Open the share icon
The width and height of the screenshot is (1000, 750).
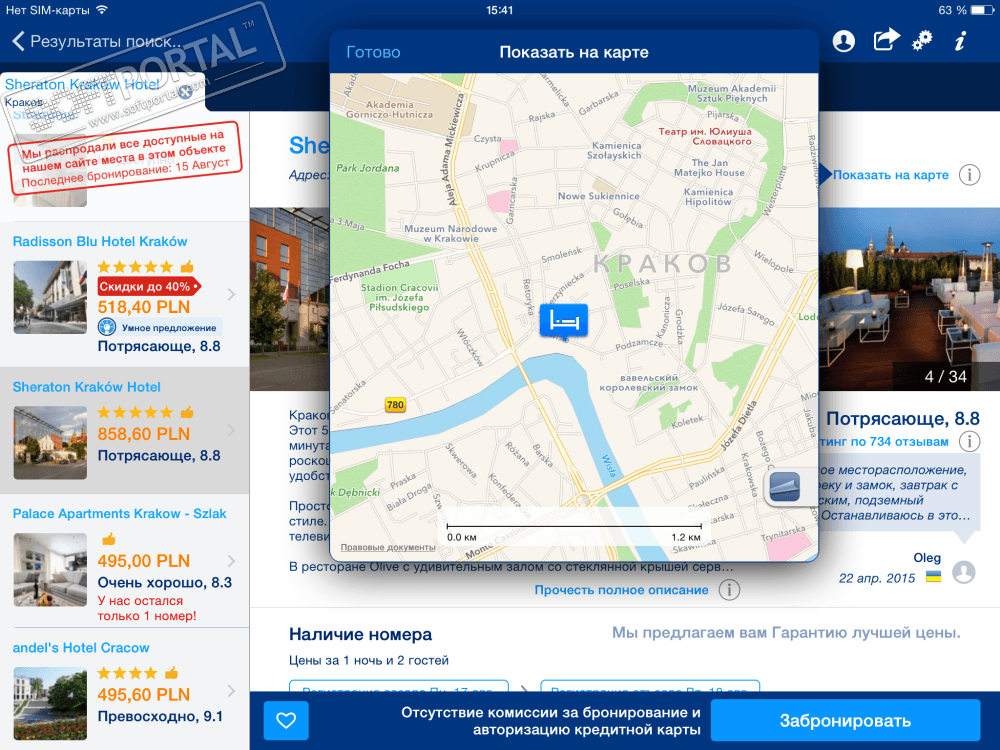coord(886,40)
